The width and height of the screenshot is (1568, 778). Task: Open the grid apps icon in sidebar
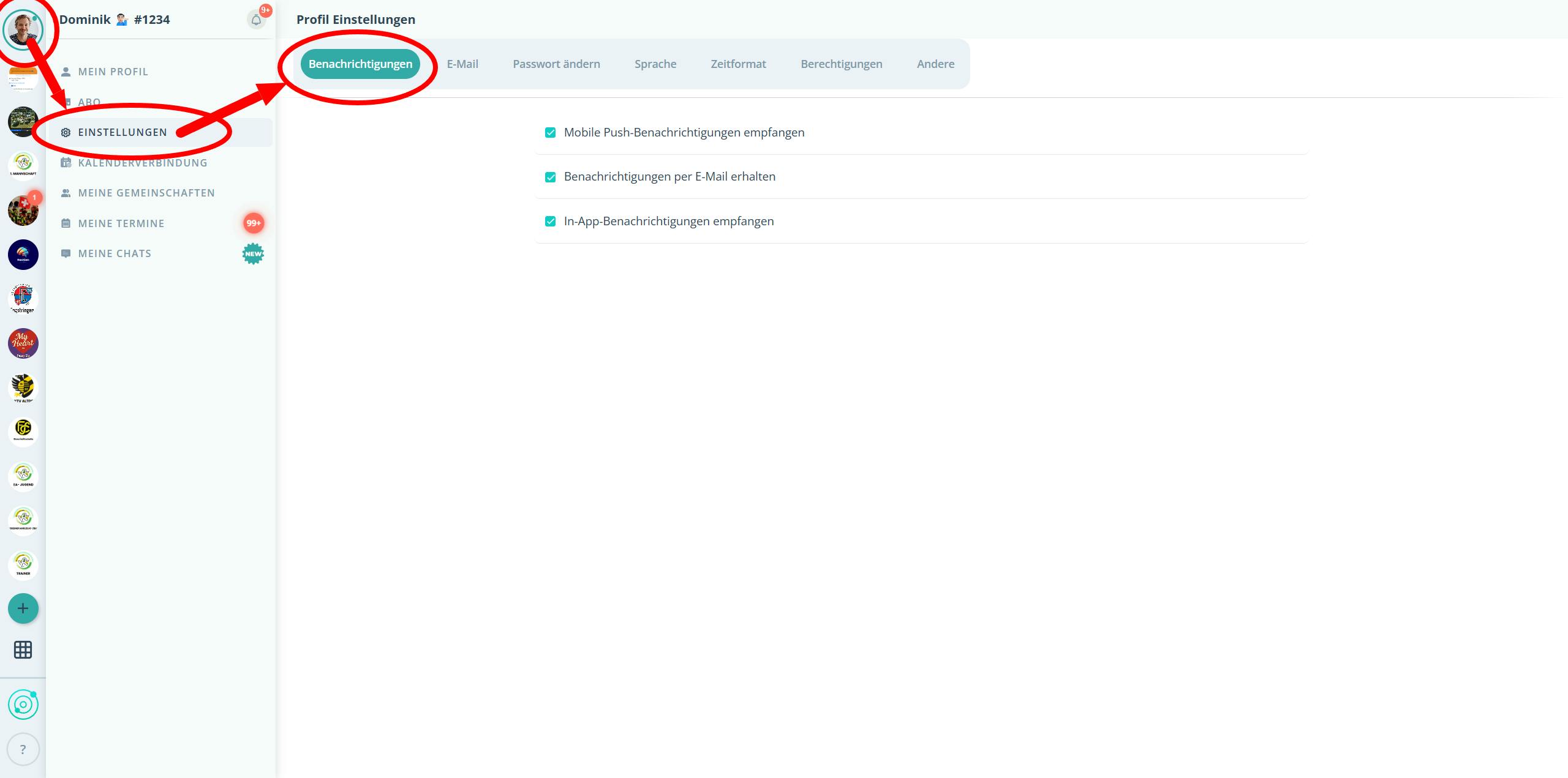tap(23, 649)
